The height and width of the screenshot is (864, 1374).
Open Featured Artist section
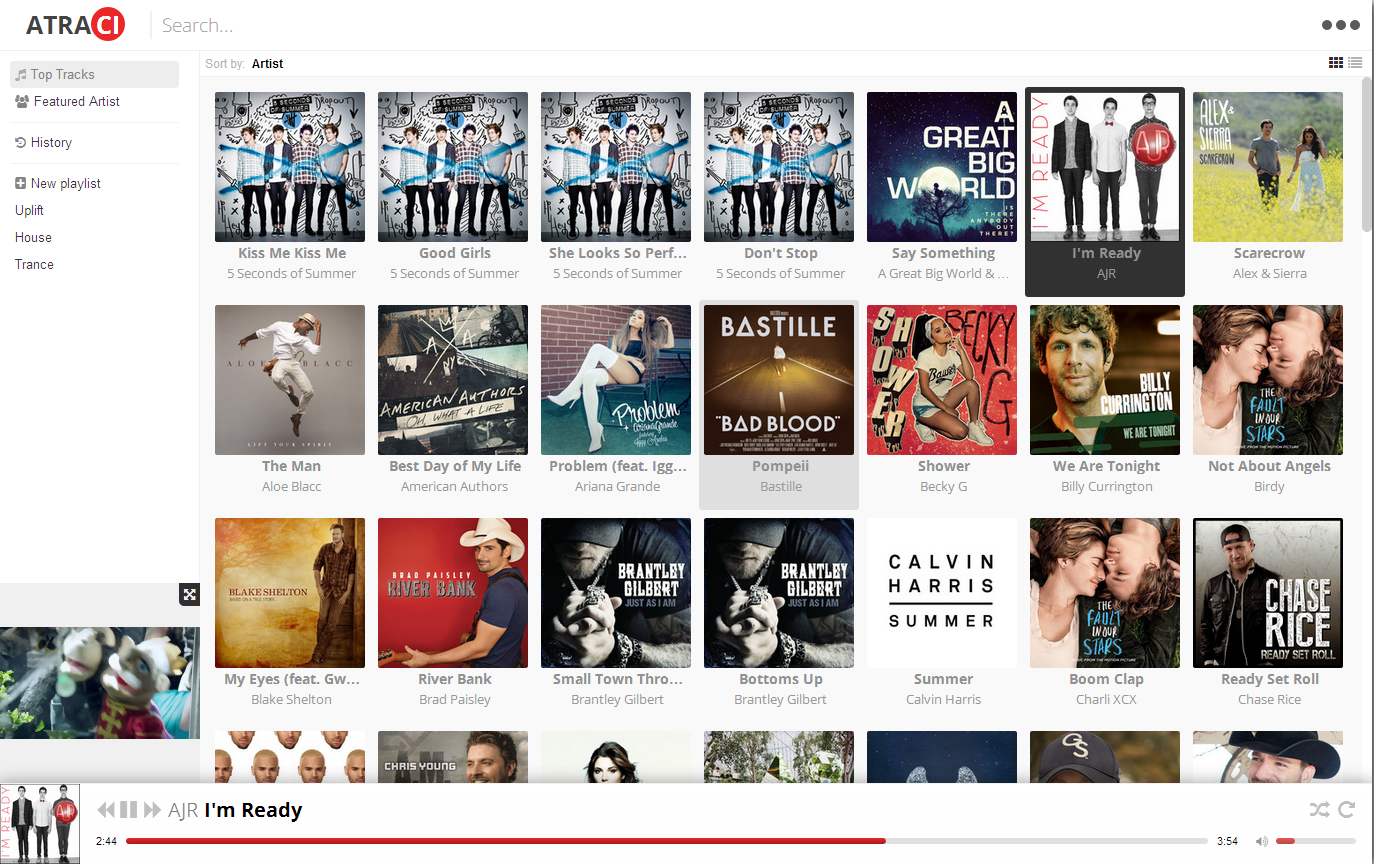pos(76,101)
